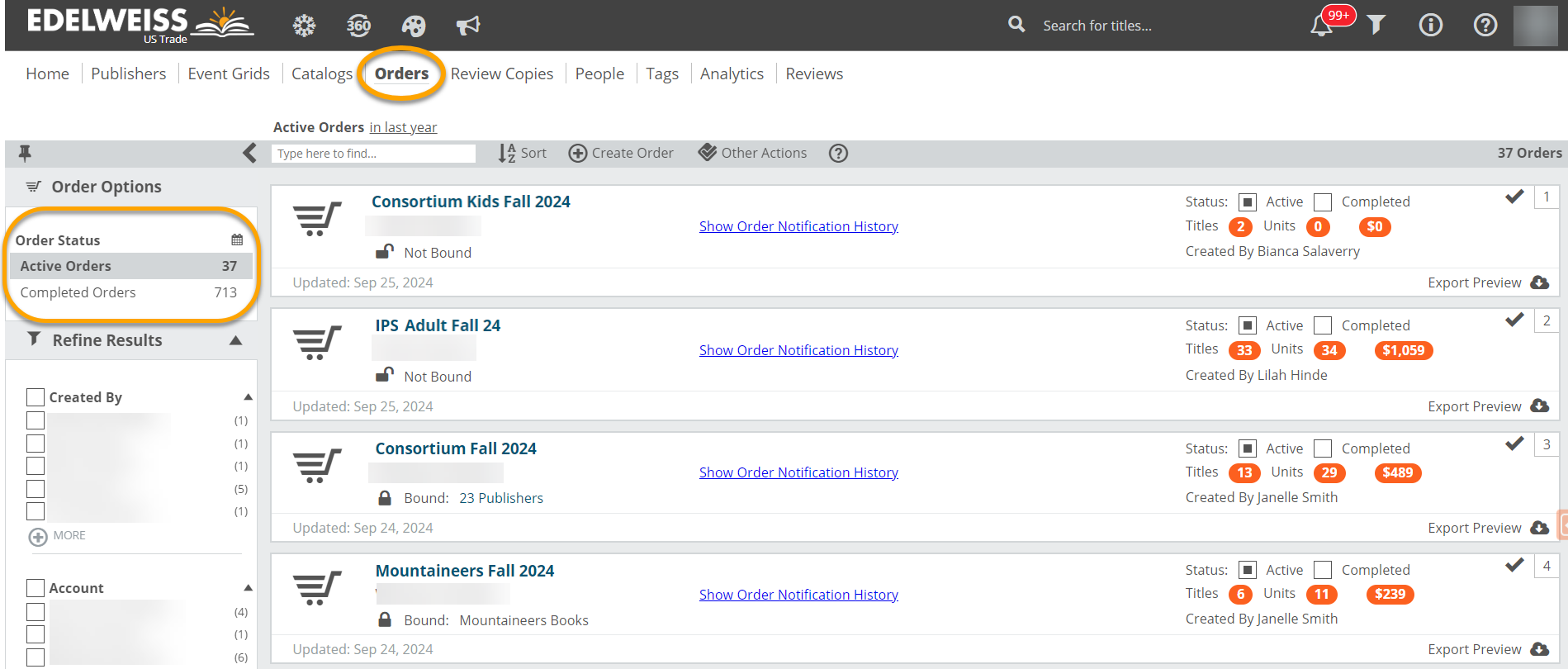
Task: Click the search magnifier icon
Action: coord(1016,25)
